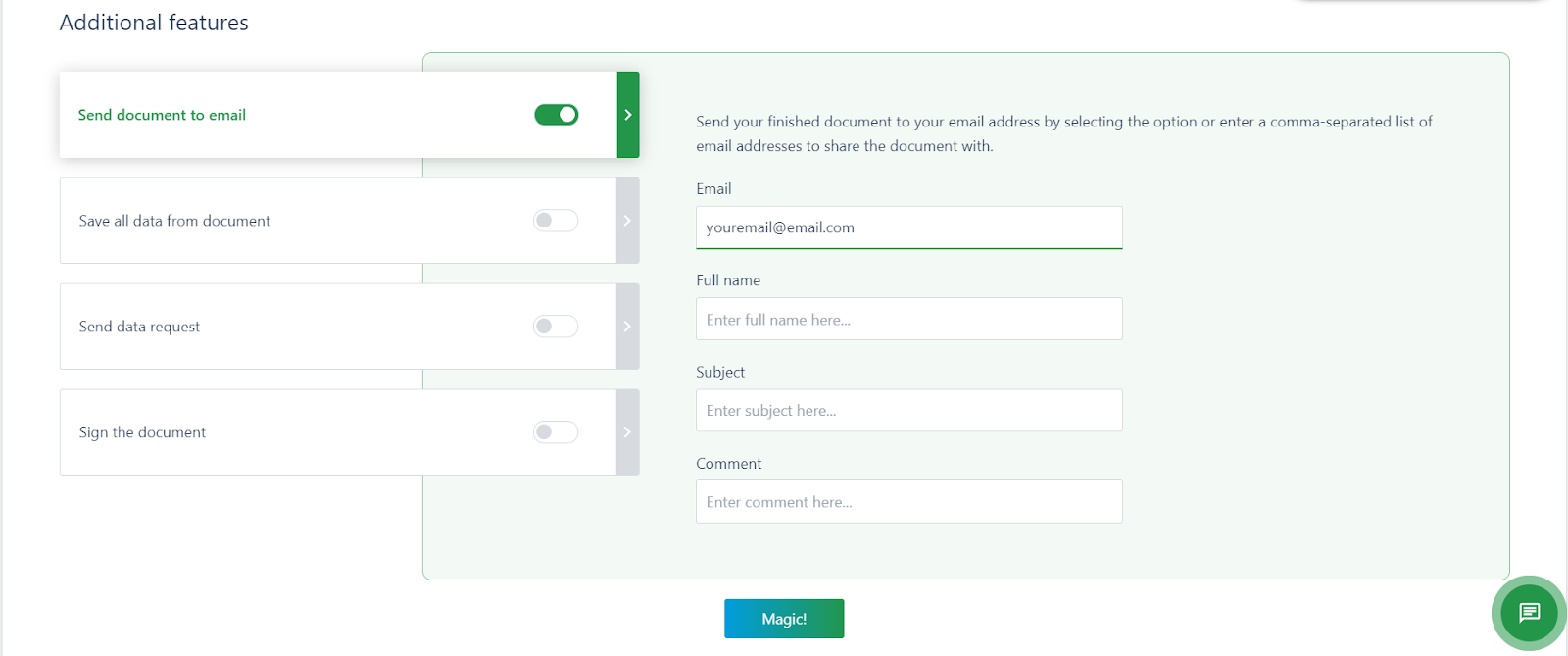Switch on the Sign the document toggle
The height and width of the screenshot is (656, 1568).
pos(556,432)
